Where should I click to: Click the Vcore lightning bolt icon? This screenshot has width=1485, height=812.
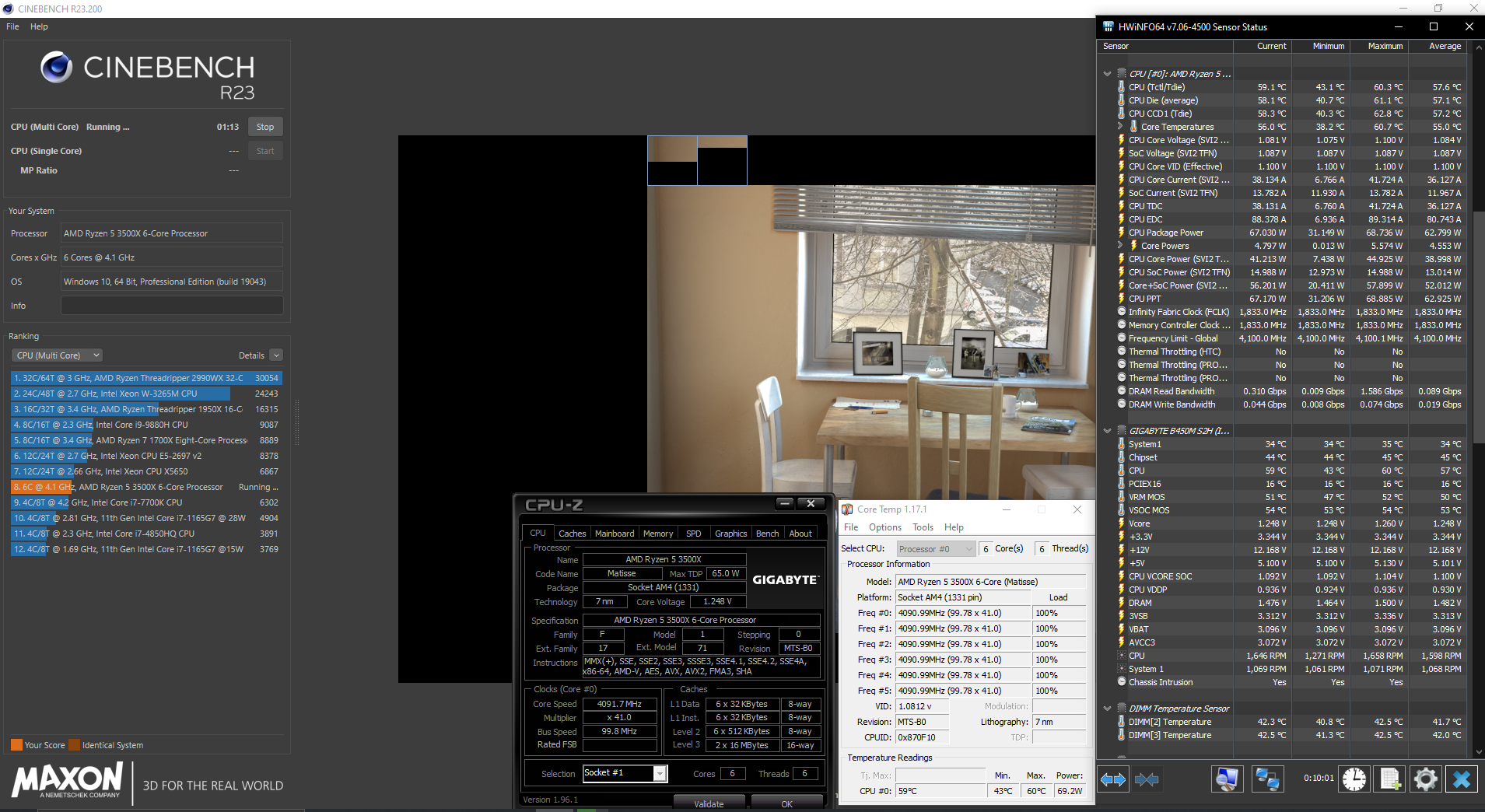(x=1122, y=523)
